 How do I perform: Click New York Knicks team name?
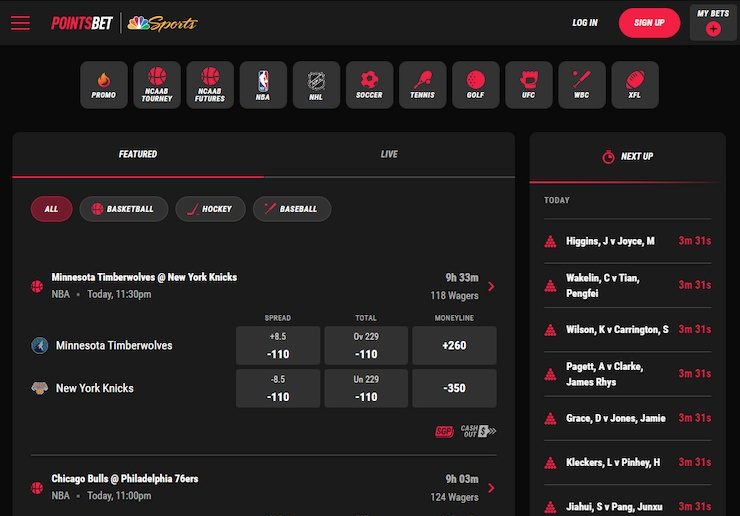95,388
